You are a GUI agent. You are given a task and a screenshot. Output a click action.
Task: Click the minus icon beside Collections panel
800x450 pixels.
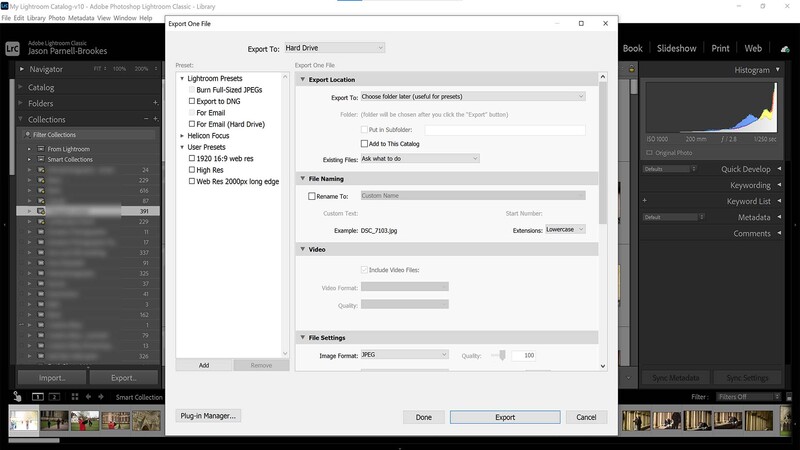146,118
